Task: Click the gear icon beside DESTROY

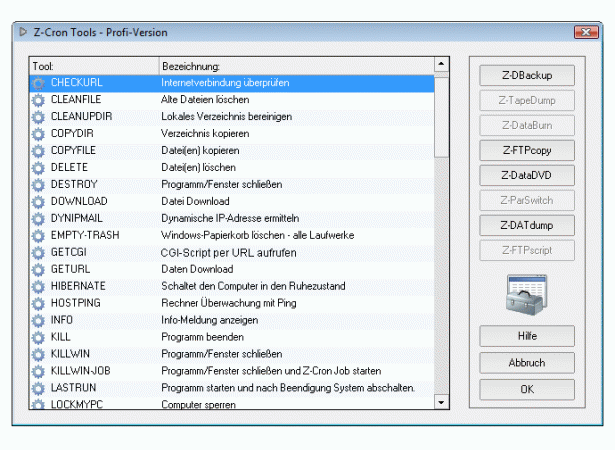Action: (x=38, y=185)
